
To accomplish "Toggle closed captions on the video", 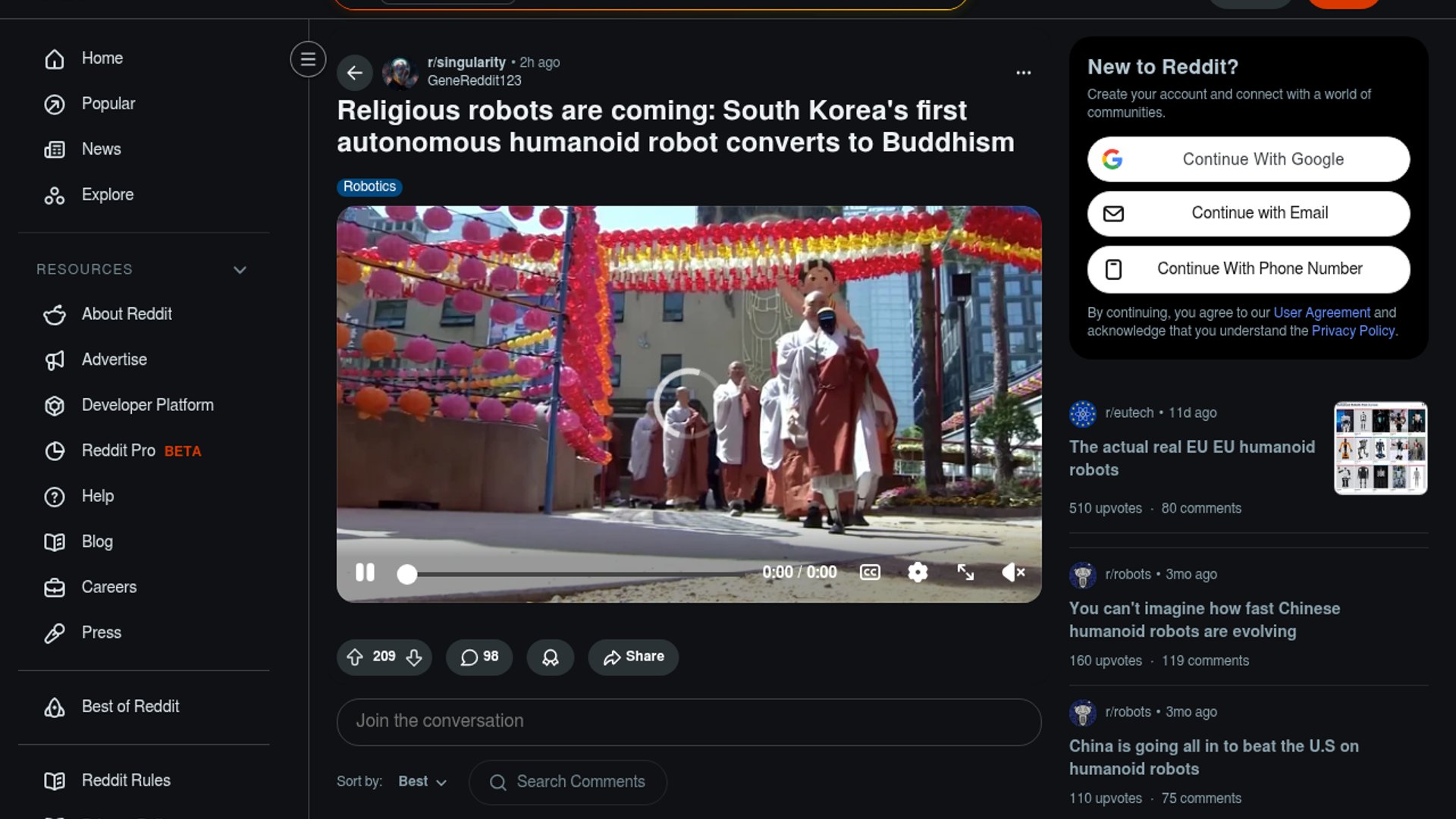I will (870, 573).
